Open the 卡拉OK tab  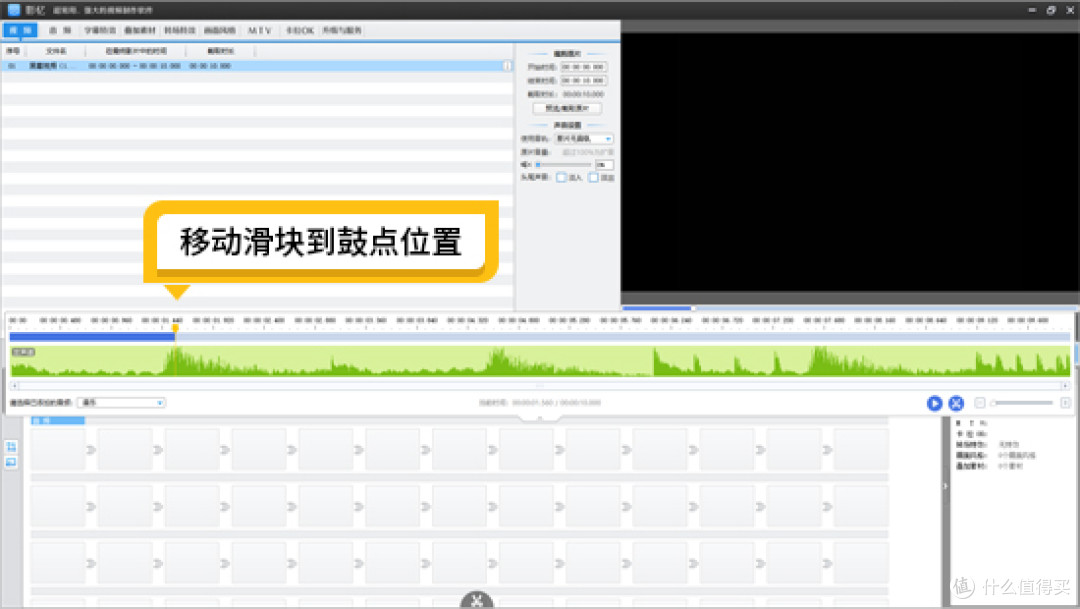point(300,30)
